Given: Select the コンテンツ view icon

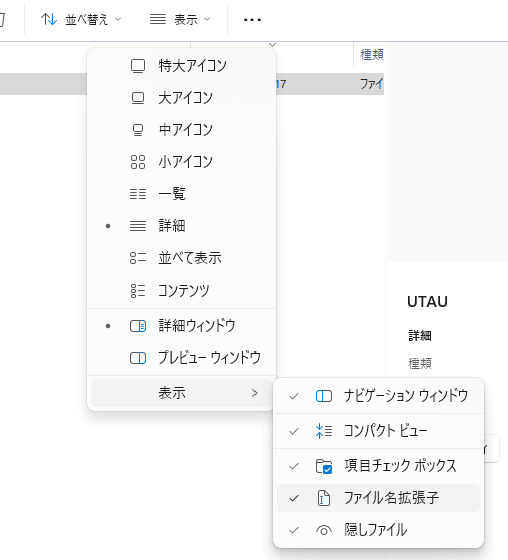Looking at the screenshot, I should coord(138,291).
